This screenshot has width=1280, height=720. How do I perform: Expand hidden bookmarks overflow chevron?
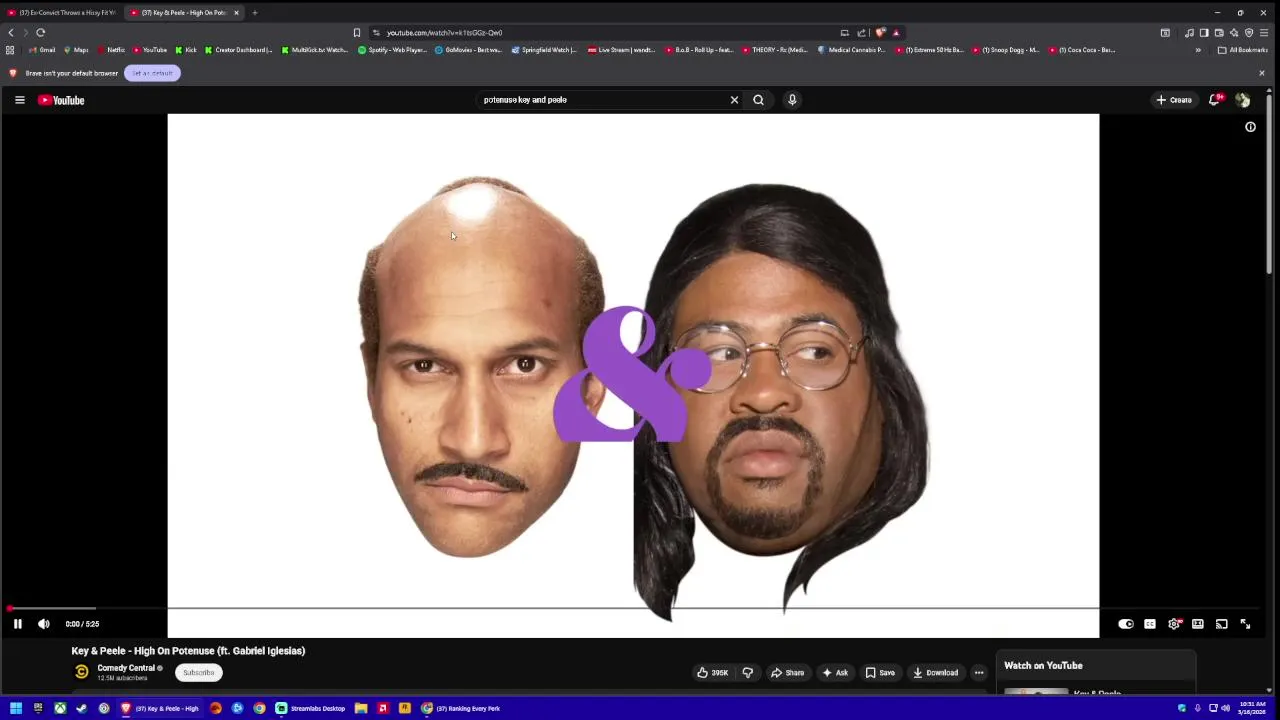1198,50
